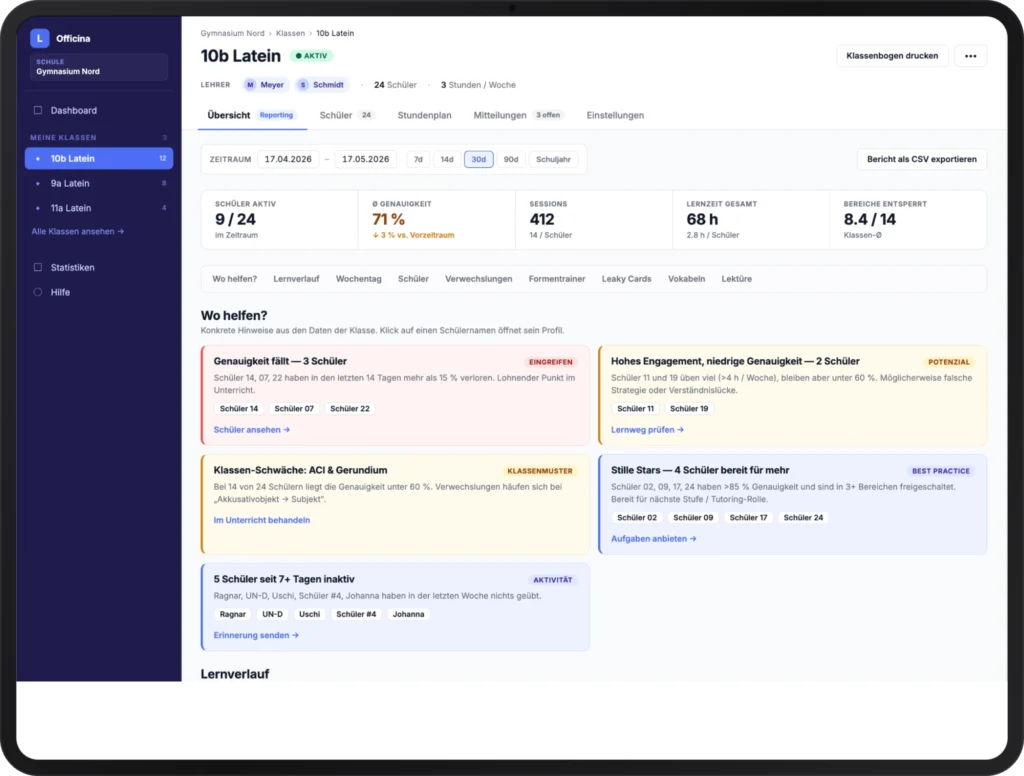Switch to the Stundenplan tab
Image resolution: width=1024 pixels, height=776 pixels.
(424, 116)
